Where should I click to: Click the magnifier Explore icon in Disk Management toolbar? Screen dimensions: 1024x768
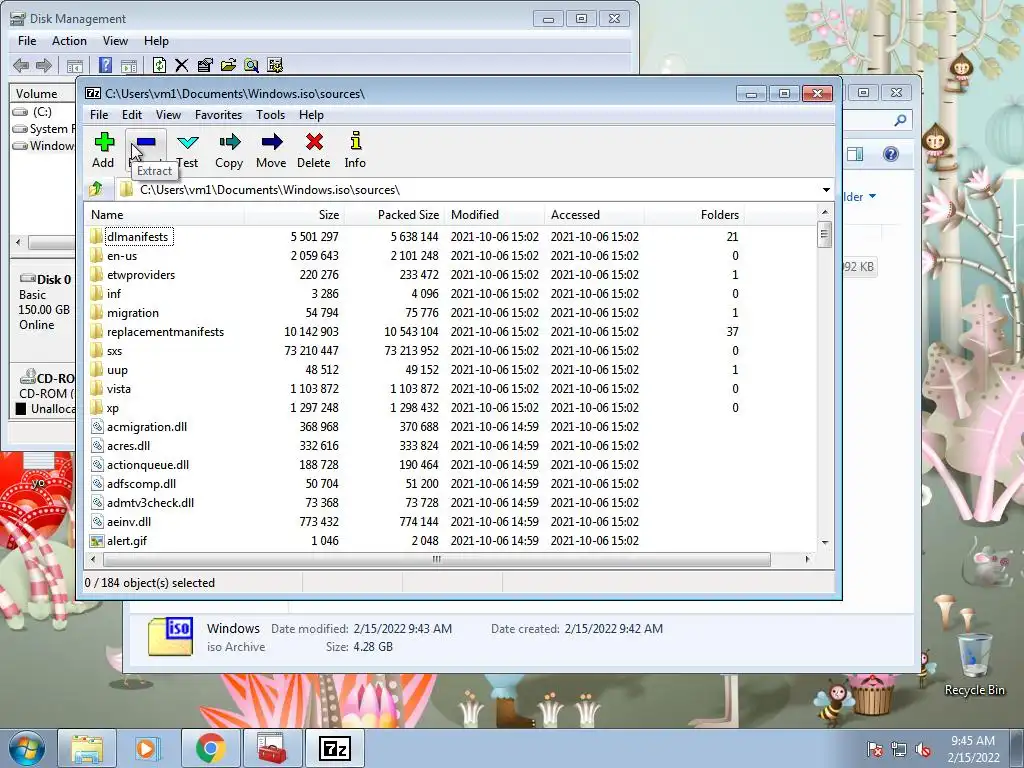click(251, 65)
